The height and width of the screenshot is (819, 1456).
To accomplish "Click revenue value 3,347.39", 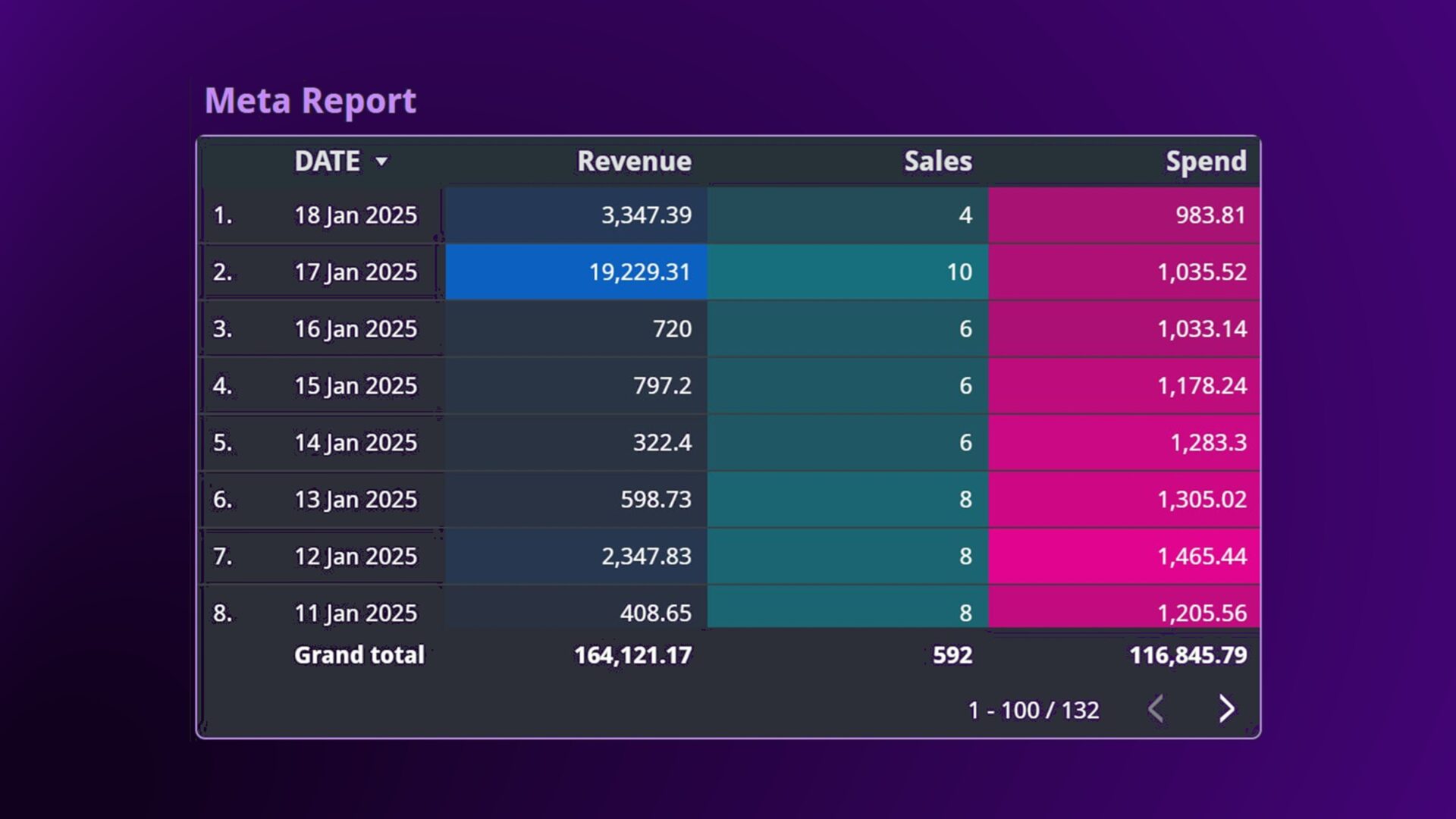I will tap(646, 215).
